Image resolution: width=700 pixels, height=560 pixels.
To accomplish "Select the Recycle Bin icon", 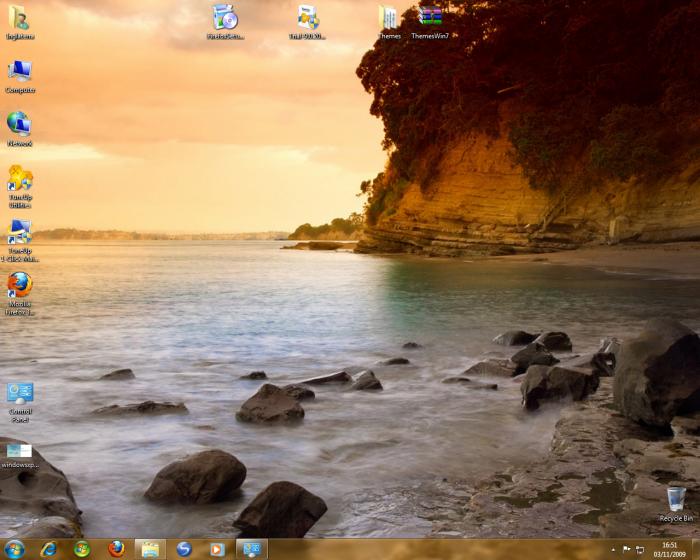I will coord(676,499).
